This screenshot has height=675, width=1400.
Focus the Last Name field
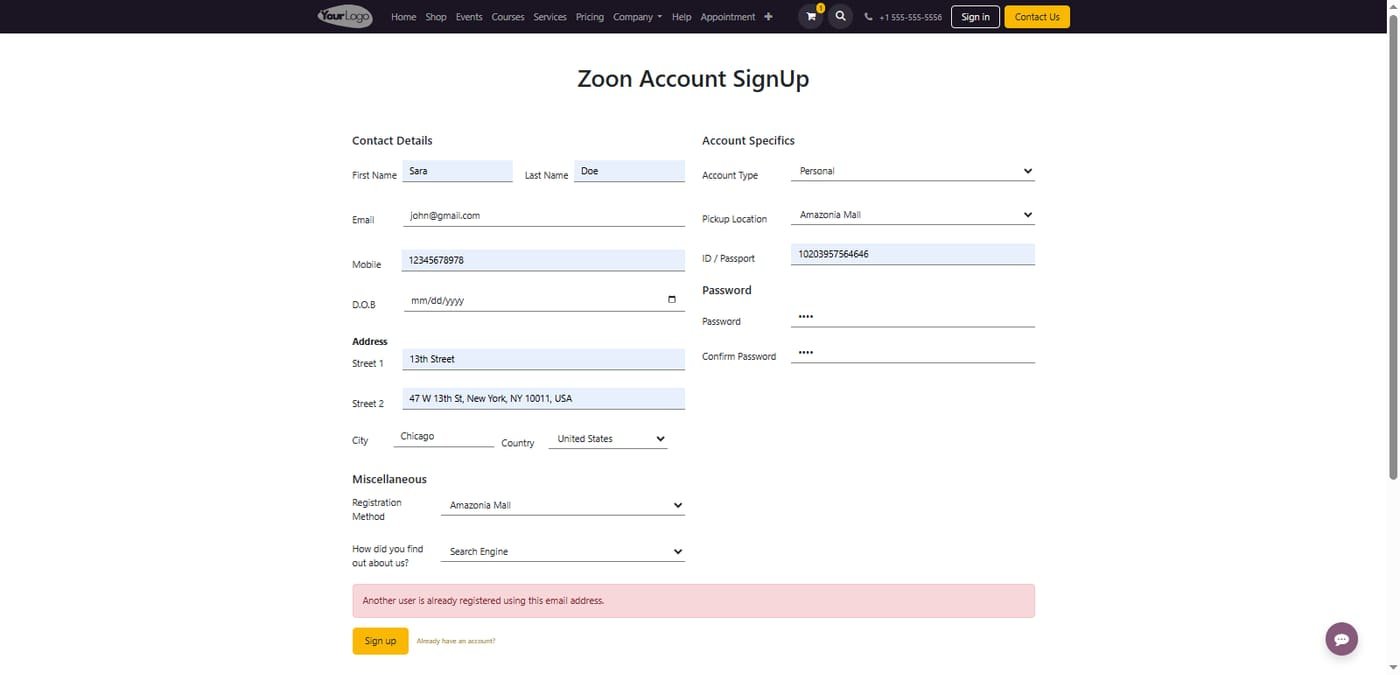(629, 171)
